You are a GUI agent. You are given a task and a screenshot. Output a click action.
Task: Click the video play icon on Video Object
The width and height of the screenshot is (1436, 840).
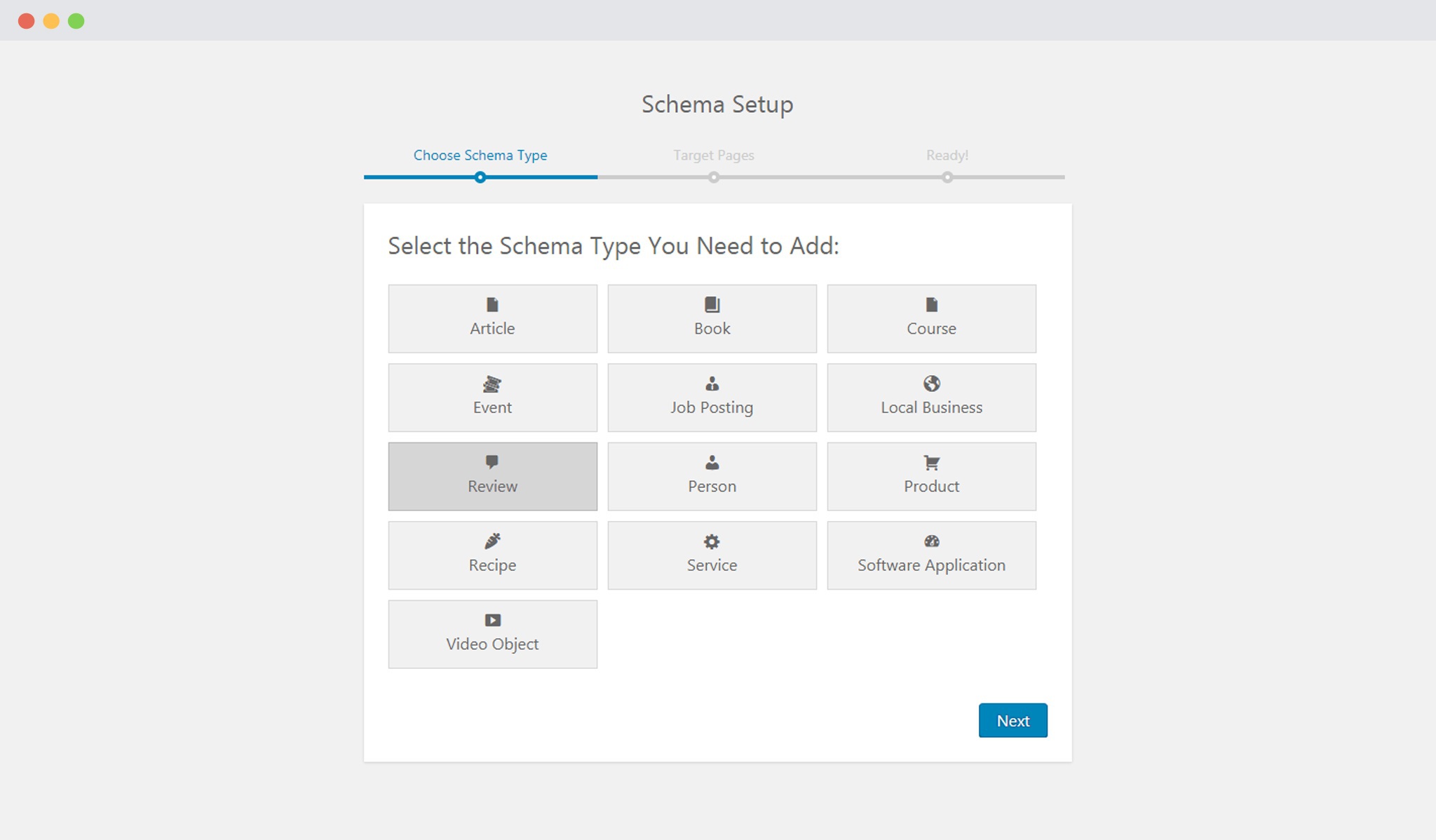(x=492, y=620)
